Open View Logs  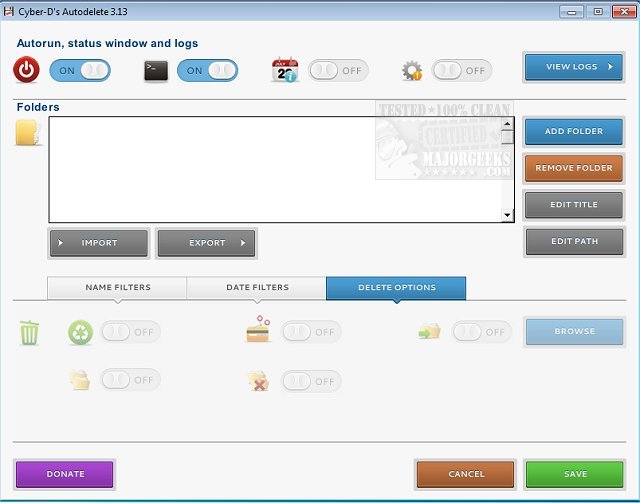[573, 67]
